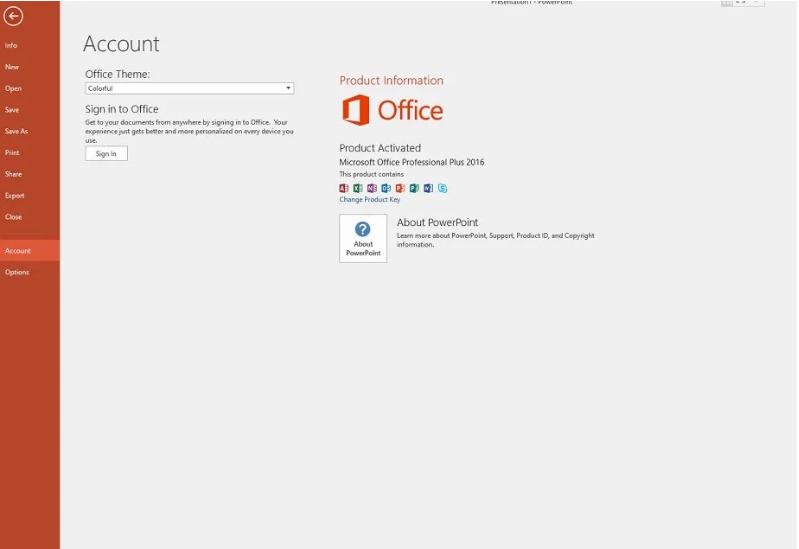Click the Change Product Key link
The image size is (799, 549).
369,200
